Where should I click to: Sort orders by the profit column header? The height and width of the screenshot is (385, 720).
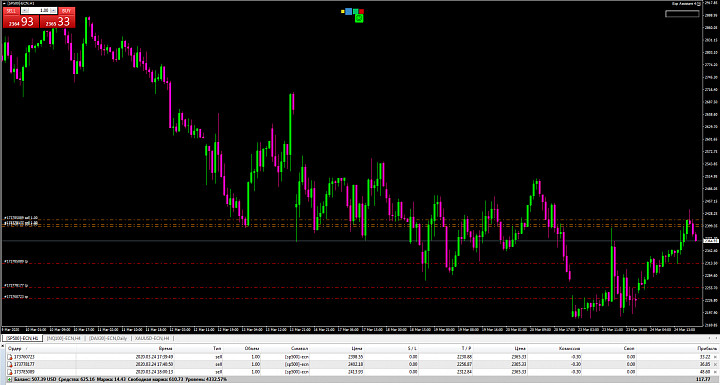click(706, 349)
